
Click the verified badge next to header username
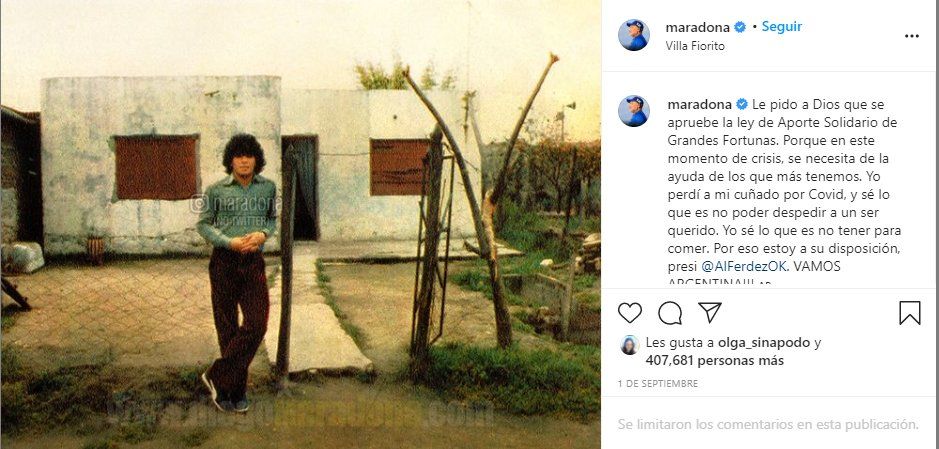[x=740, y=27]
